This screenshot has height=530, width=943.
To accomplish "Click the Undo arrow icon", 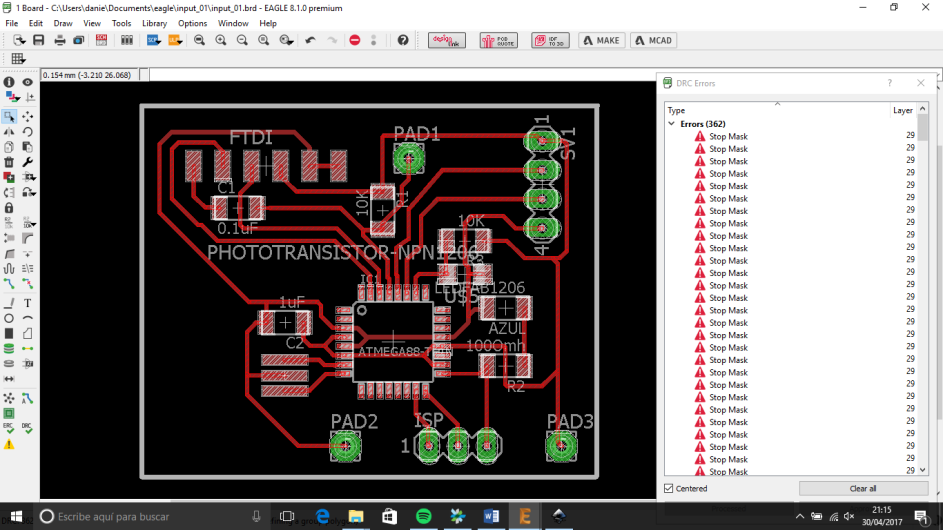I will [x=310, y=40].
